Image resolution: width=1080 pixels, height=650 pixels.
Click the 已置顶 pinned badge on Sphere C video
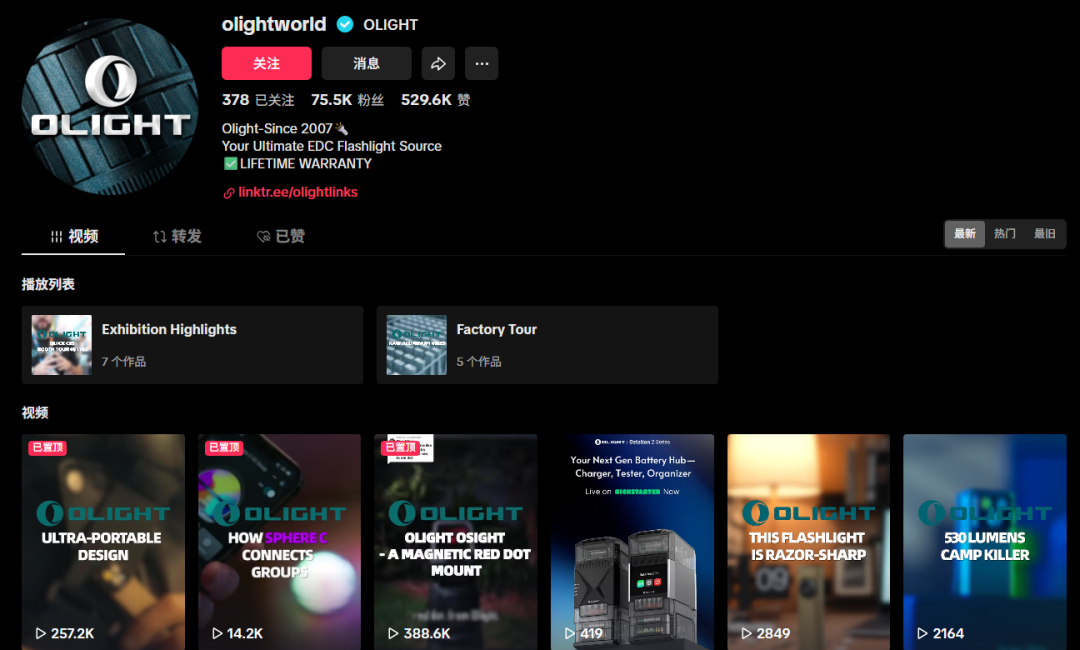coord(224,448)
